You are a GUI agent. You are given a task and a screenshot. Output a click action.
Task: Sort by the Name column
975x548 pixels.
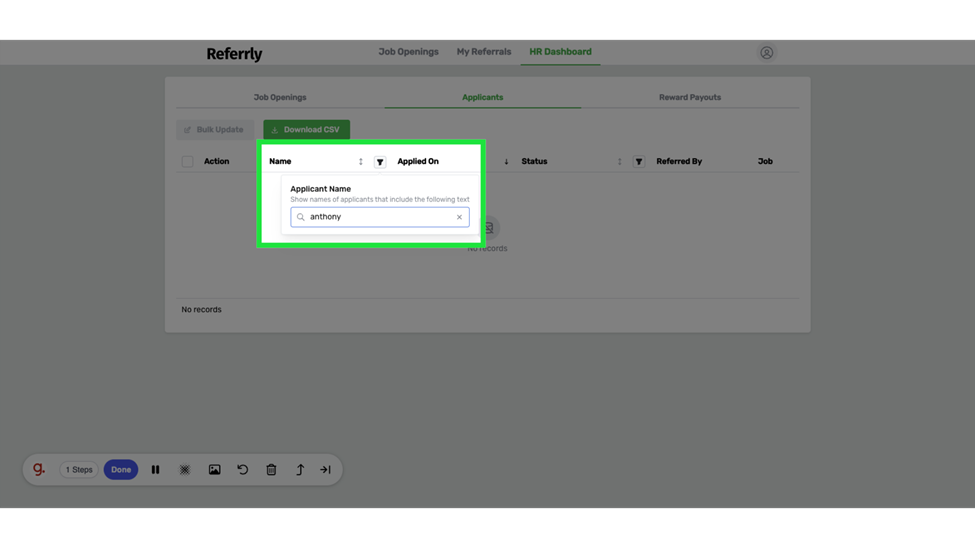click(361, 161)
